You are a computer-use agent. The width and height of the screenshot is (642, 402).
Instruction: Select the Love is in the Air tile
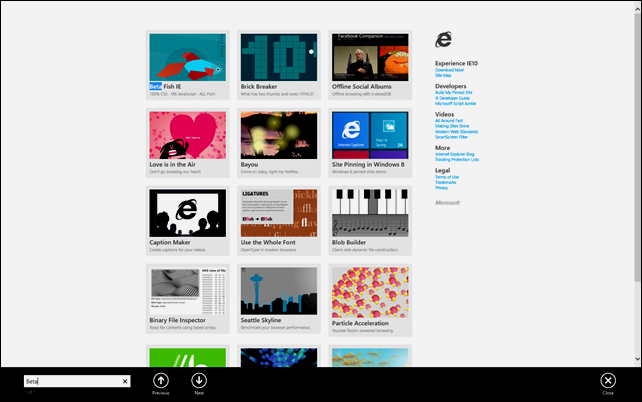187,135
